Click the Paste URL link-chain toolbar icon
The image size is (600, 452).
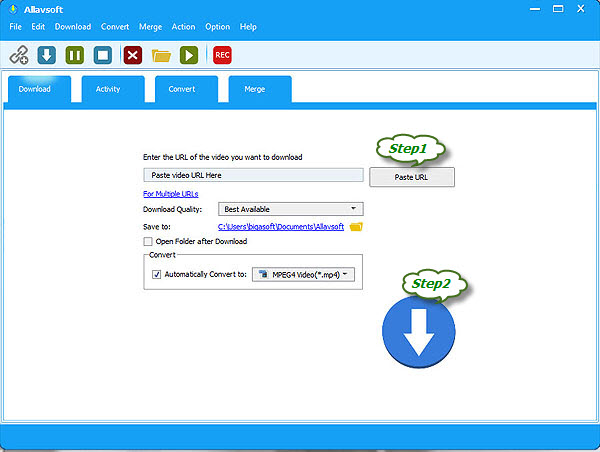pos(19,55)
